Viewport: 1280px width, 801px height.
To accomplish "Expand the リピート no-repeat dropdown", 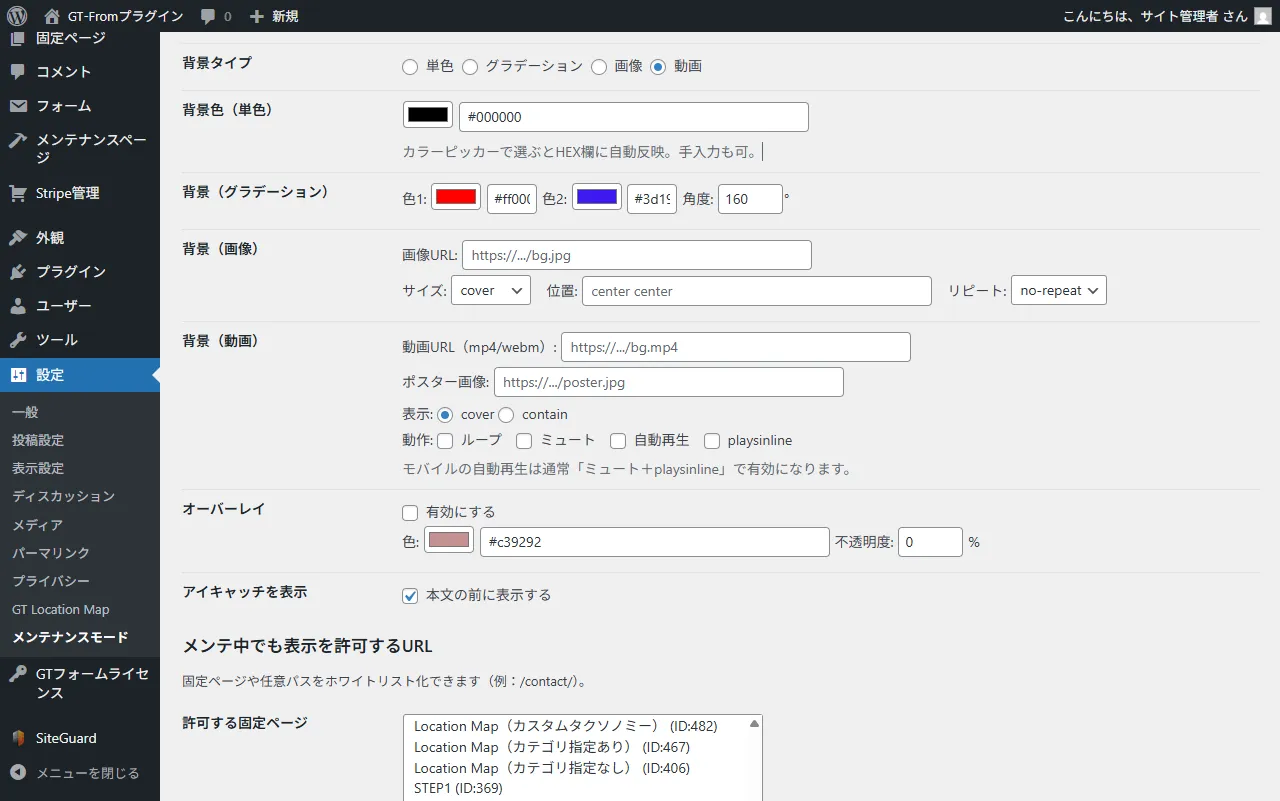I will [x=1058, y=291].
